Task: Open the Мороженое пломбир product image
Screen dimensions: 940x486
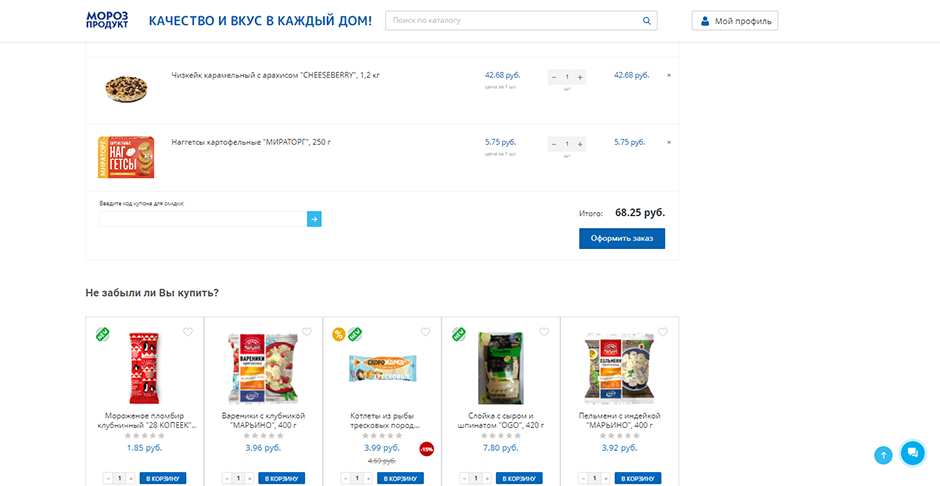Action: click(x=144, y=368)
